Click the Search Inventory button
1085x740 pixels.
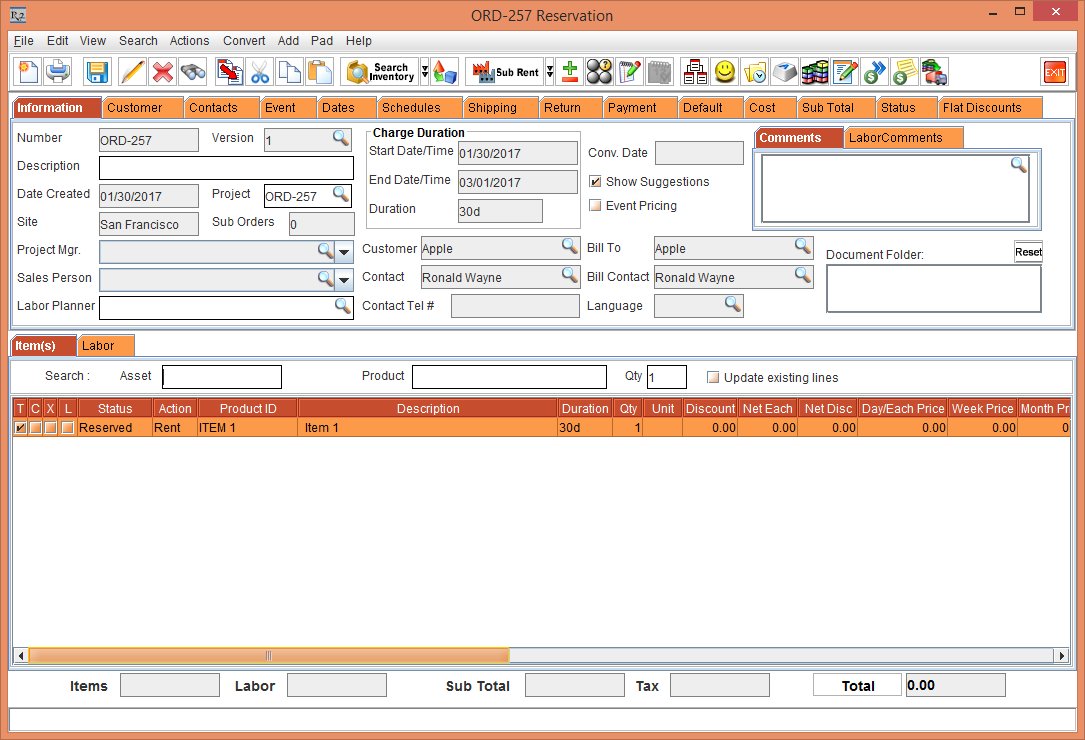click(x=380, y=72)
